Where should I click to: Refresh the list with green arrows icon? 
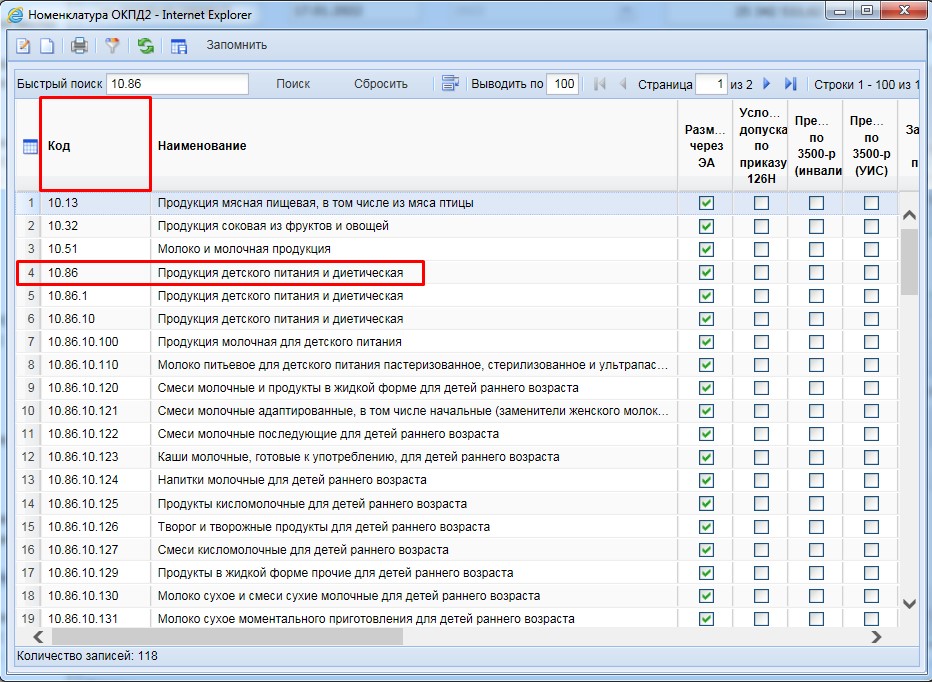[x=146, y=46]
